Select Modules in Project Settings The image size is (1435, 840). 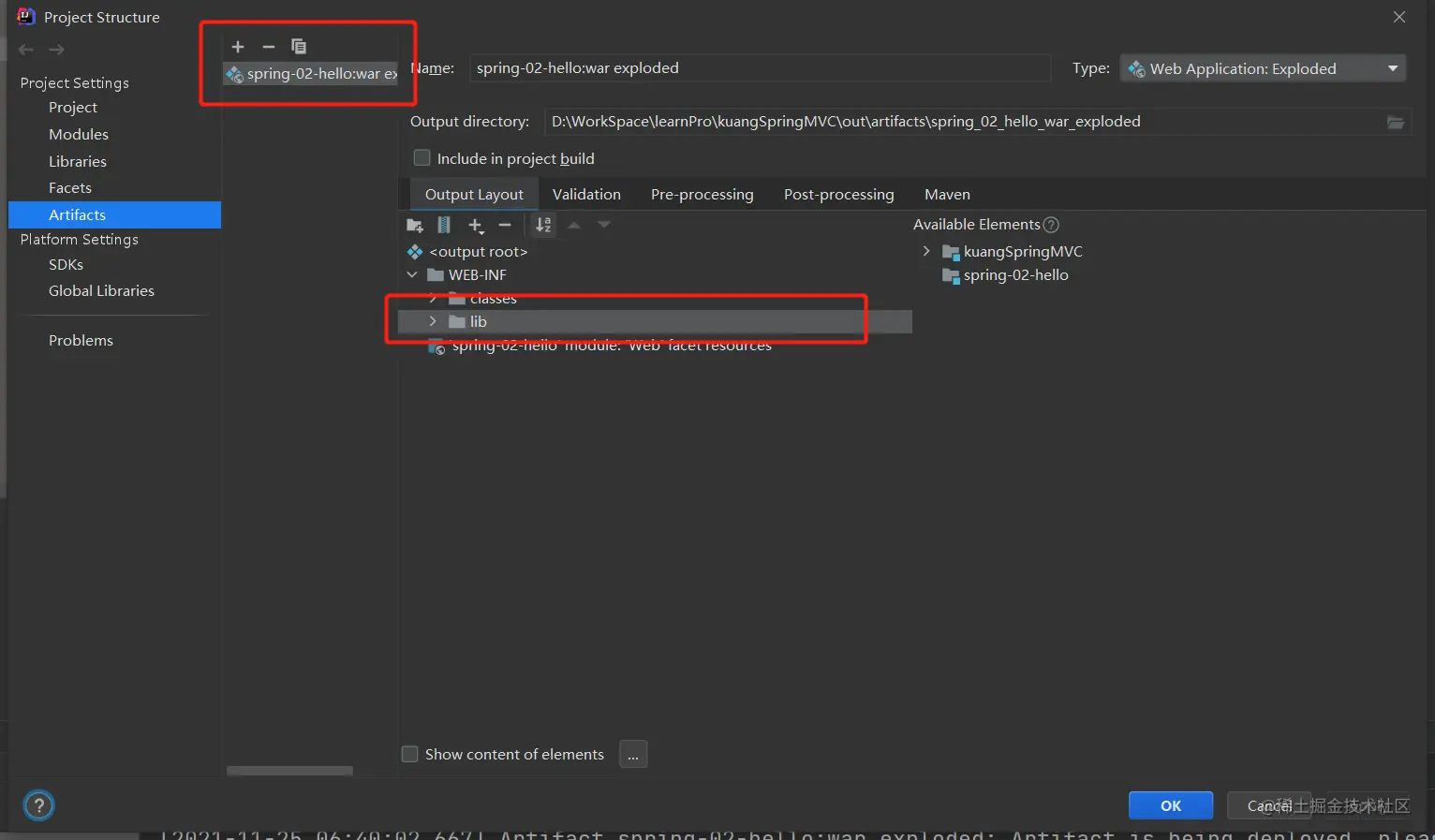pos(79,134)
